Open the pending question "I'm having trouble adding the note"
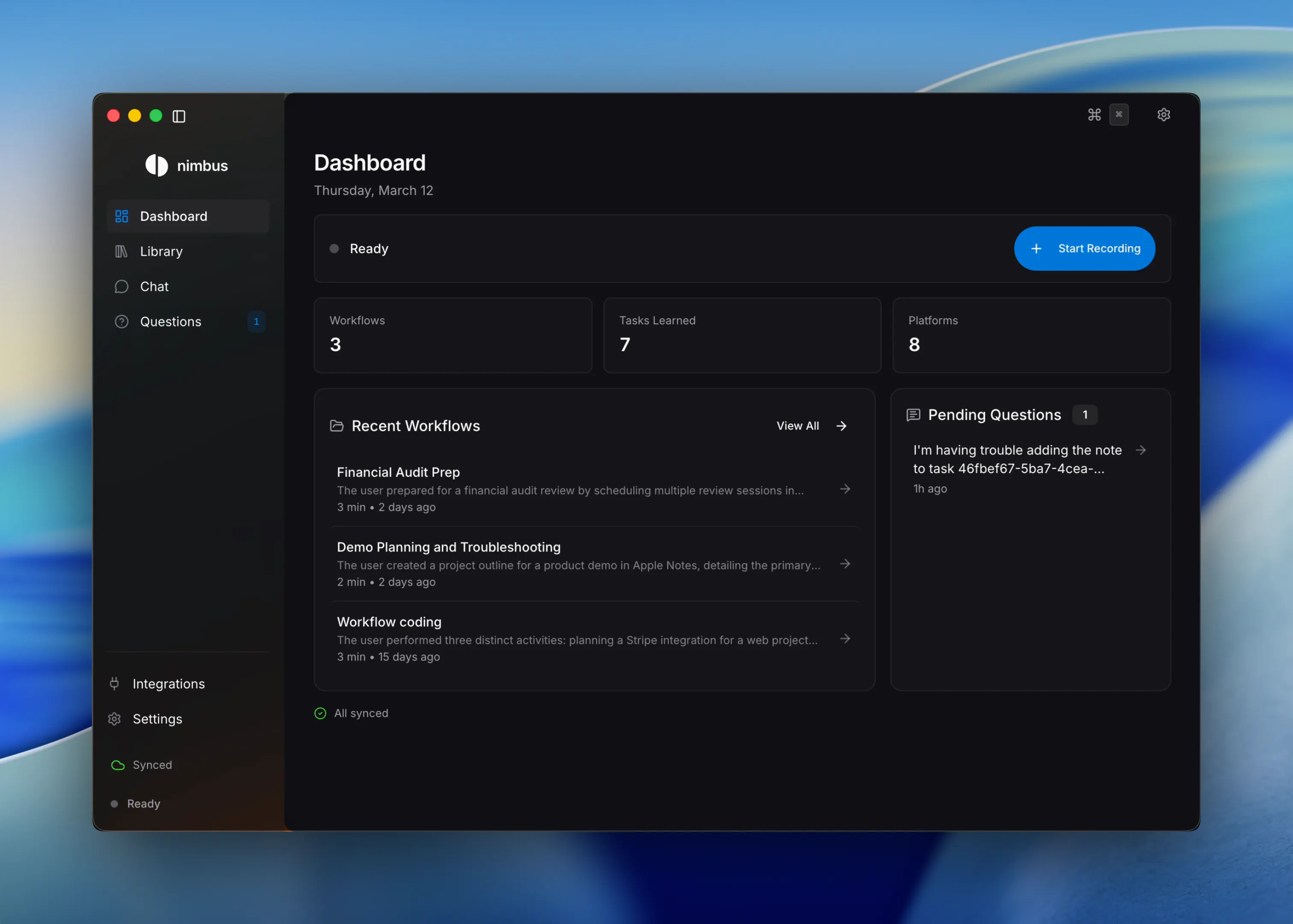This screenshot has height=924, width=1293. pyautogui.click(x=1030, y=469)
